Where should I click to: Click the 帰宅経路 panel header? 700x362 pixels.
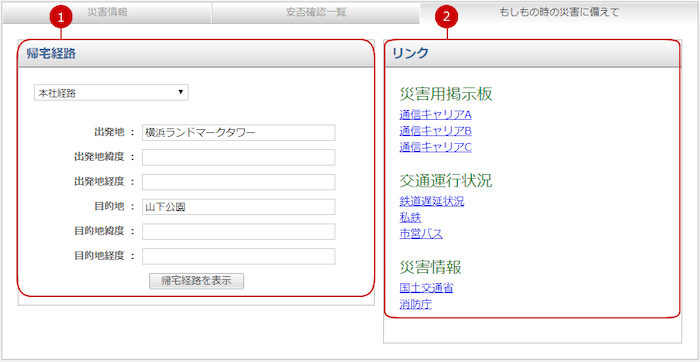(196, 54)
